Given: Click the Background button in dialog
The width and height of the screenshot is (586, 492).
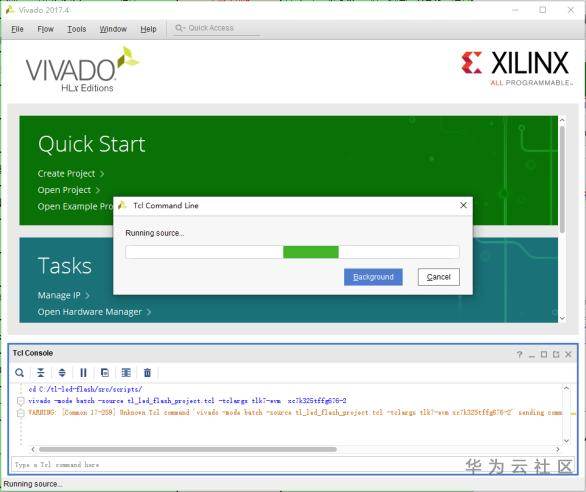Looking at the screenshot, I should 373,277.
